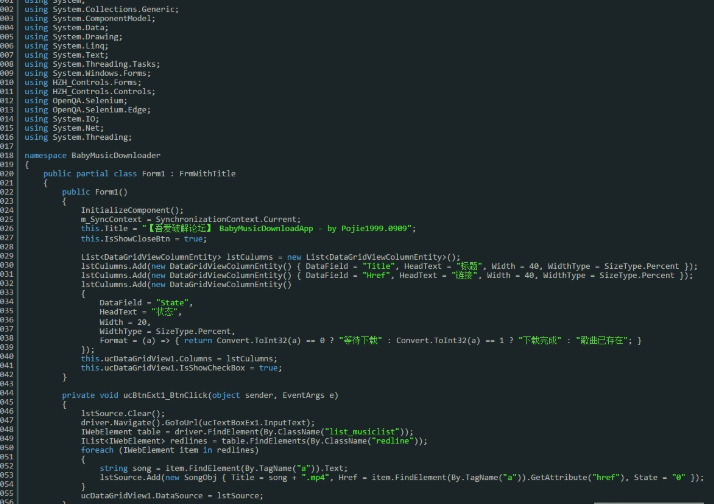The width and height of the screenshot is (714, 504).
Task: Click the 'using System.Linq;' statement
Action: tap(66, 46)
